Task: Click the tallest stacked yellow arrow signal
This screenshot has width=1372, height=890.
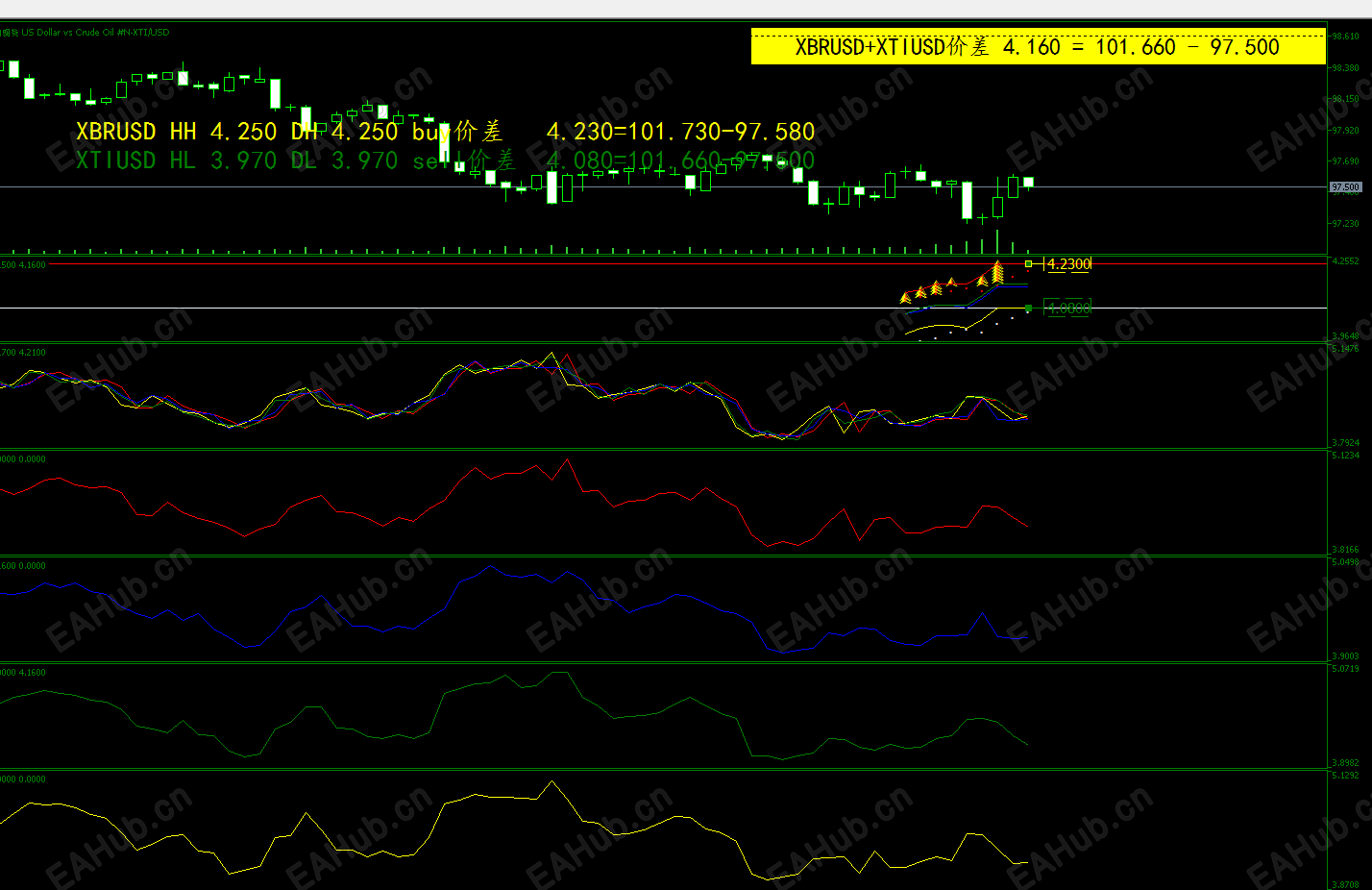Action: [997, 272]
